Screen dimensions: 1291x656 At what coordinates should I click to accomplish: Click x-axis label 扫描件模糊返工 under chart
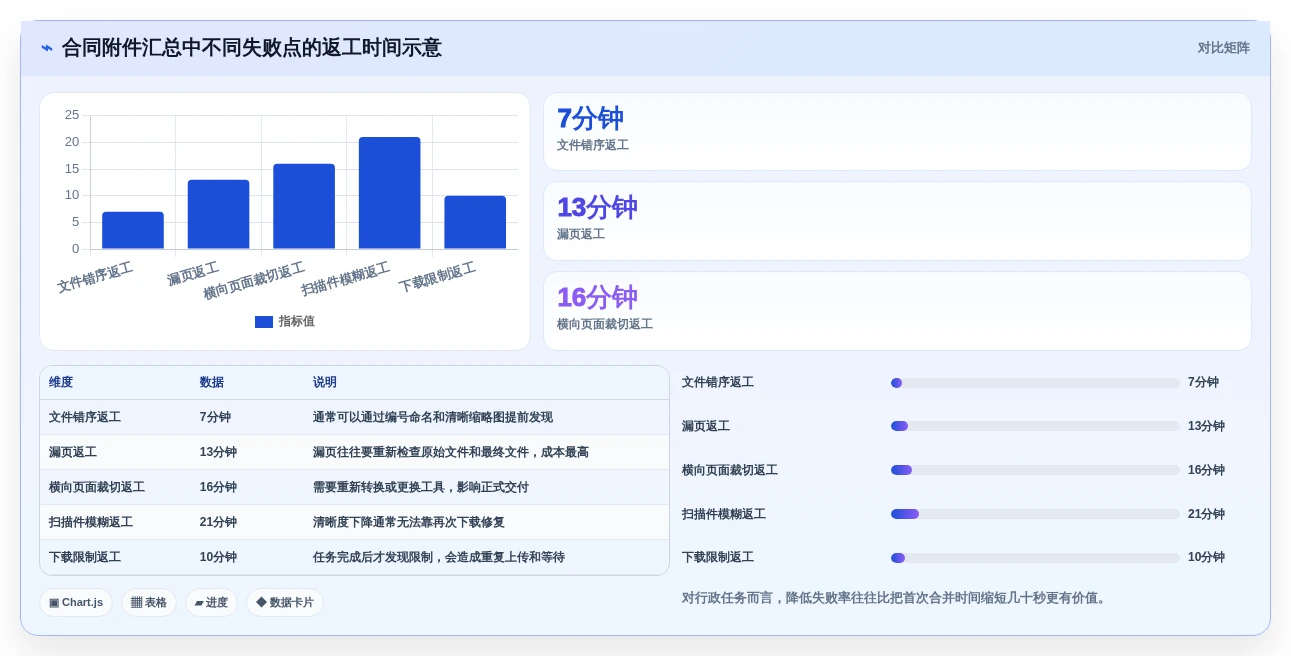[346, 279]
